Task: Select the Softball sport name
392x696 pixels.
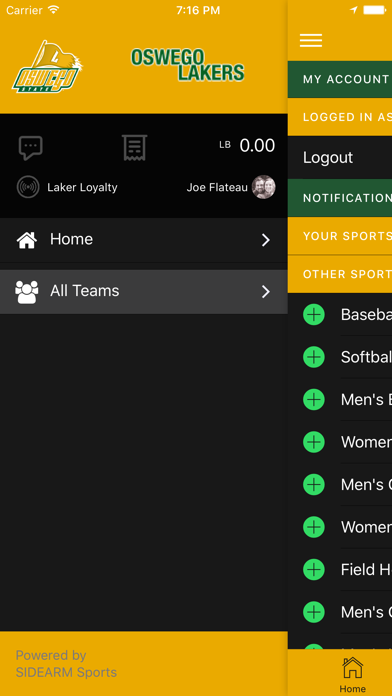Action: pyautogui.click(x=366, y=357)
